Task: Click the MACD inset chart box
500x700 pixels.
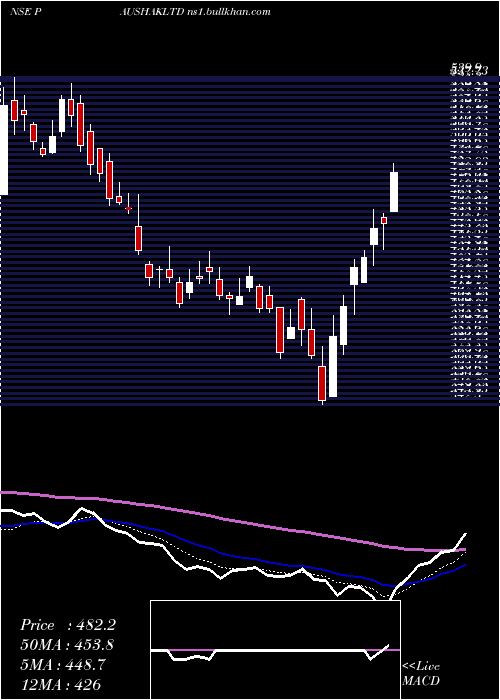Action: click(x=275, y=650)
